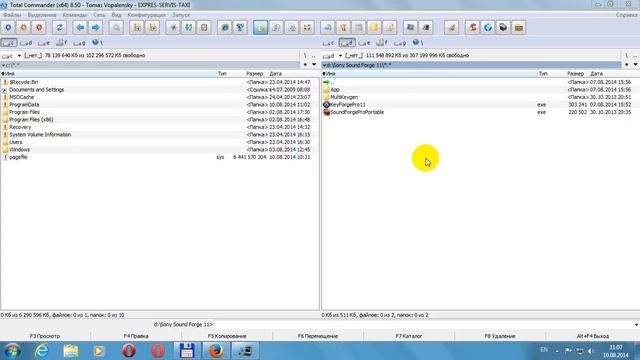Screen dimensions: 640x360
Task: Switch right panel to drive g
Action: 400,42
